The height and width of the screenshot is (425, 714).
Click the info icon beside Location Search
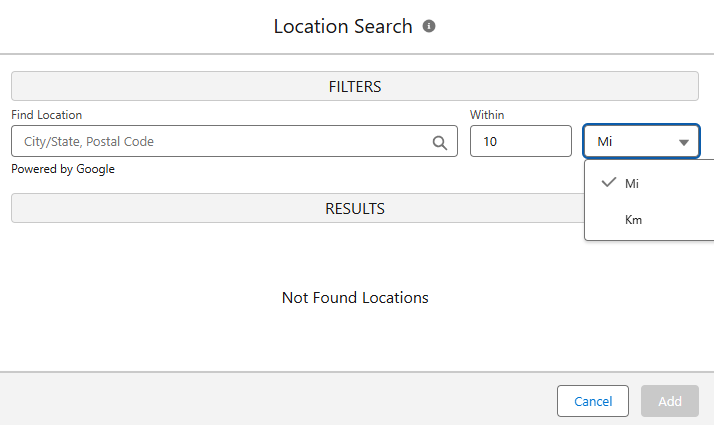pos(429,26)
